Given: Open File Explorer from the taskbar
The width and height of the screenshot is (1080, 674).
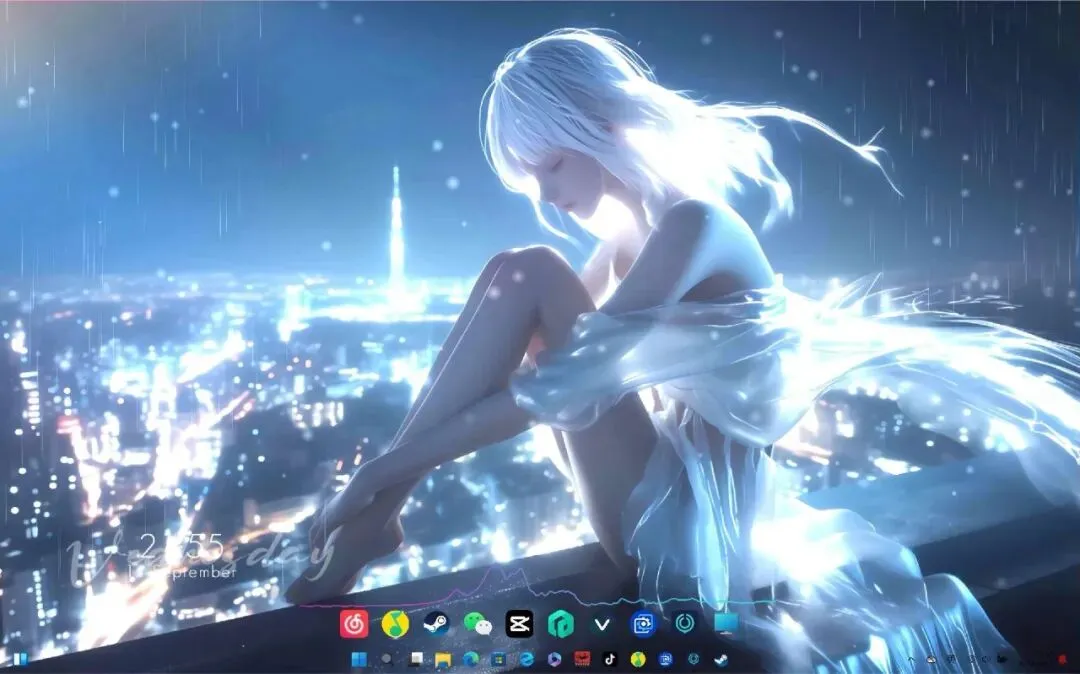Looking at the screenshot, I should (x=443, y=660).
